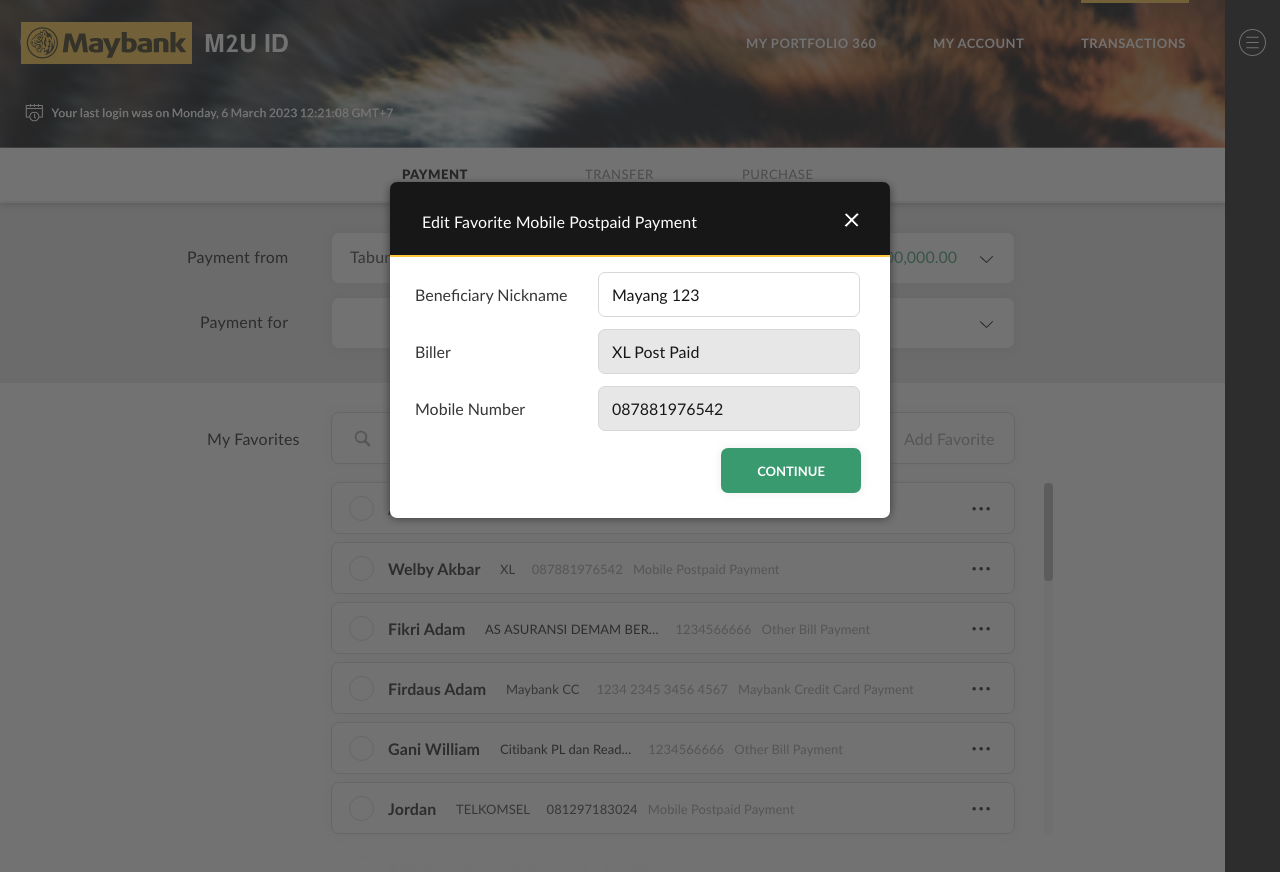Click the favorites list scrollbar
This screenshot has height=872, width=1280.
pyautogui.click(x=1048, y=532)
